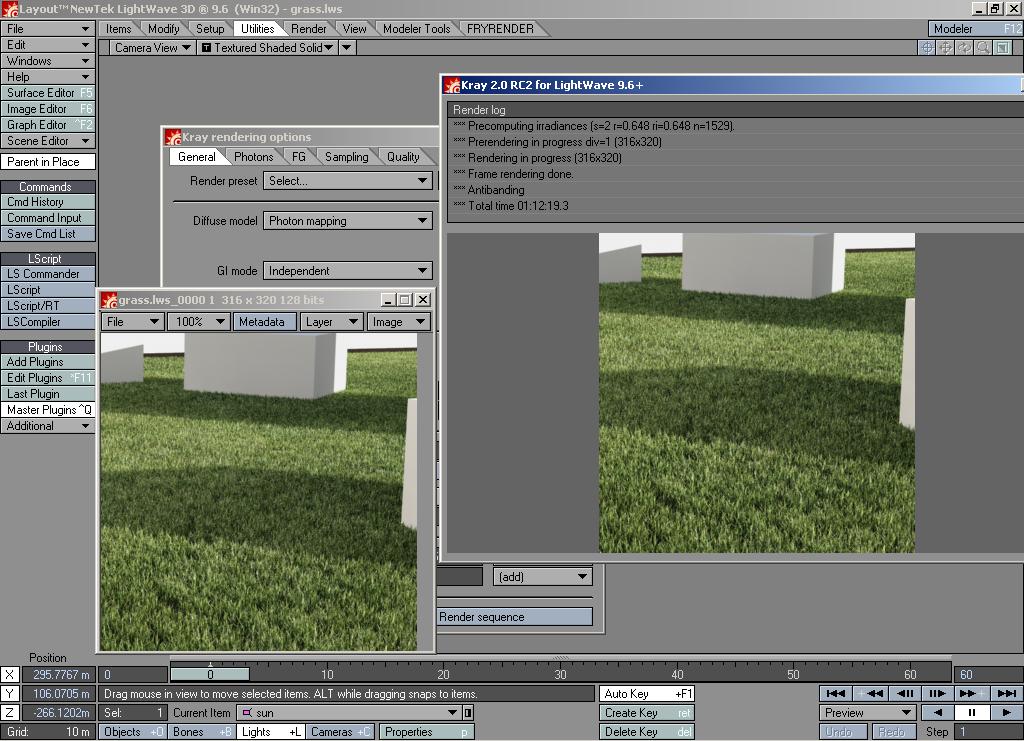
Task: Toggle Parent in Place option
Action: pos(48,161)
